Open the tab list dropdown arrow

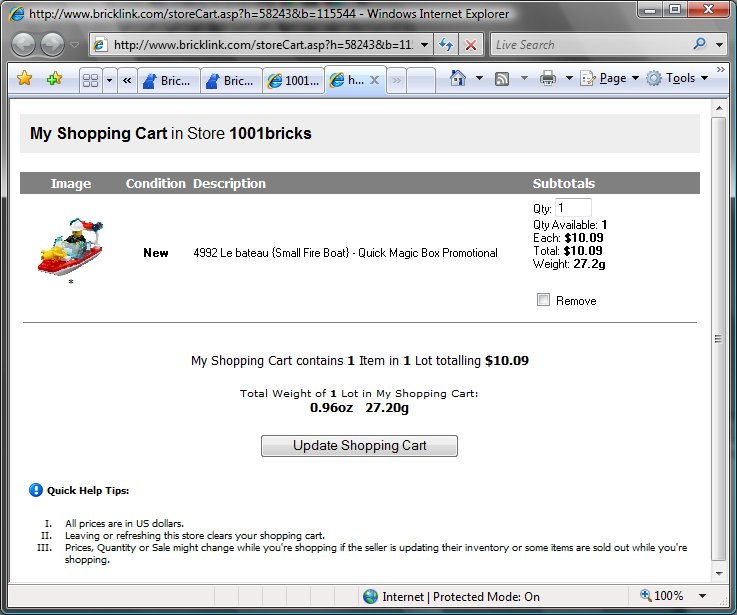(x=109, y=80)
